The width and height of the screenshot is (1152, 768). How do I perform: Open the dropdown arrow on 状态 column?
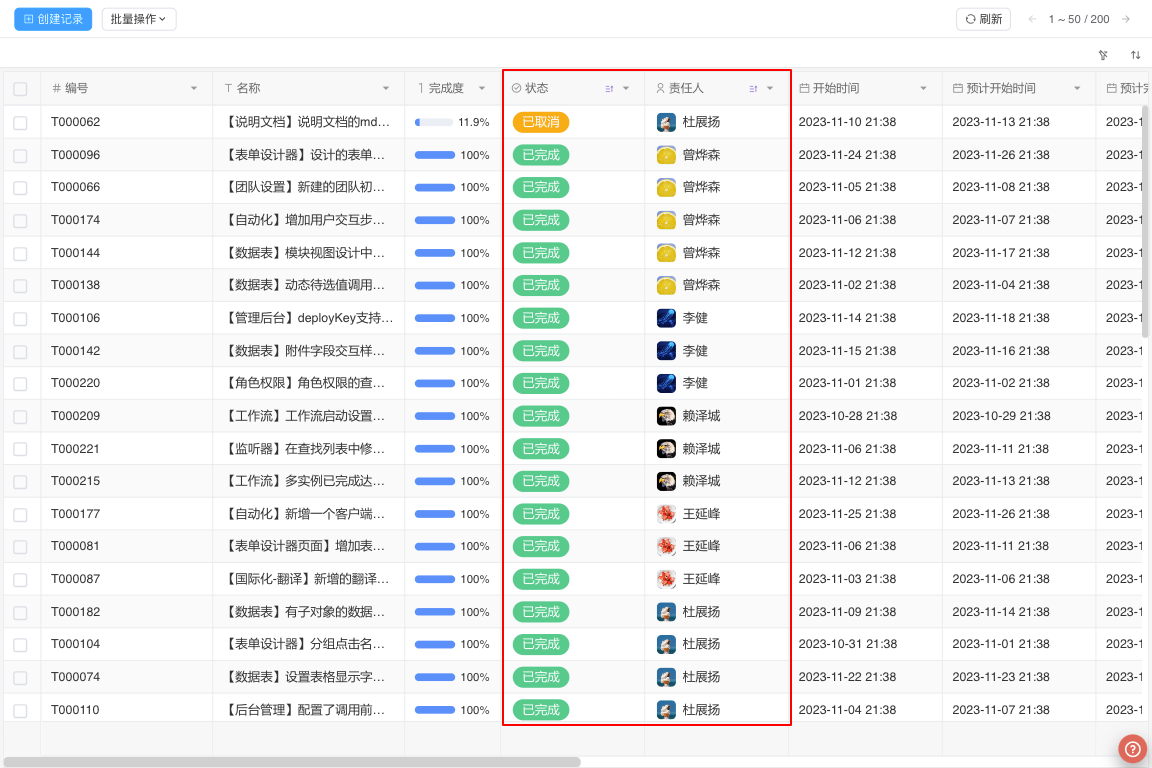click(x=626, y=88)
